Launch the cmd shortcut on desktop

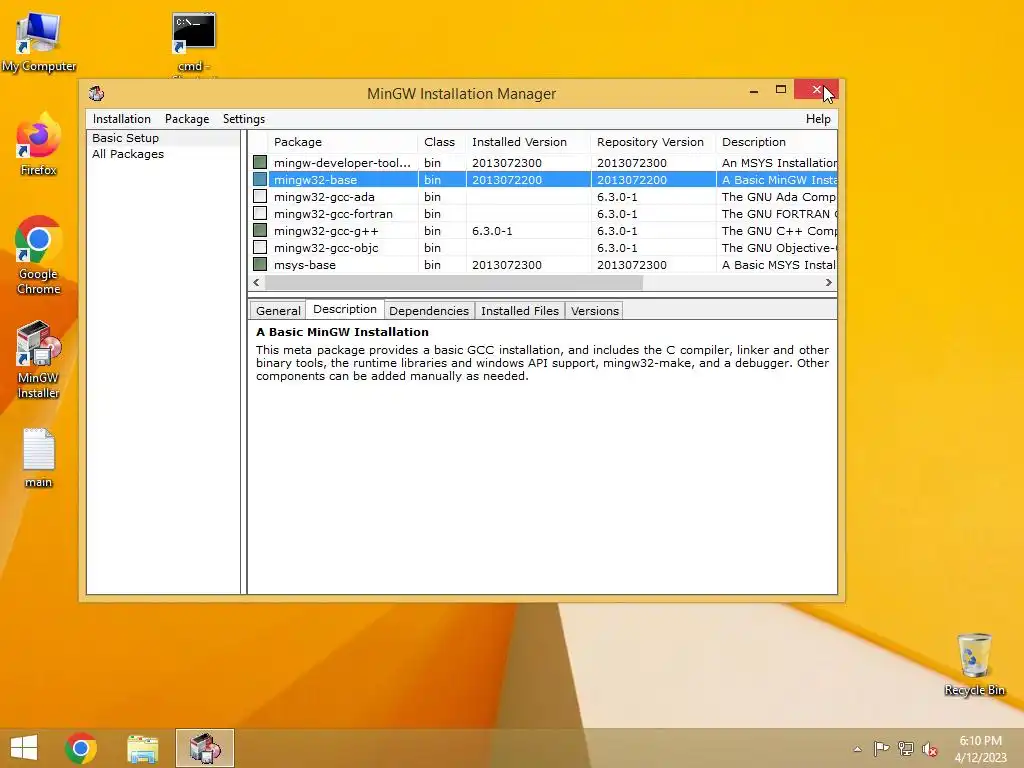point(193,43)
